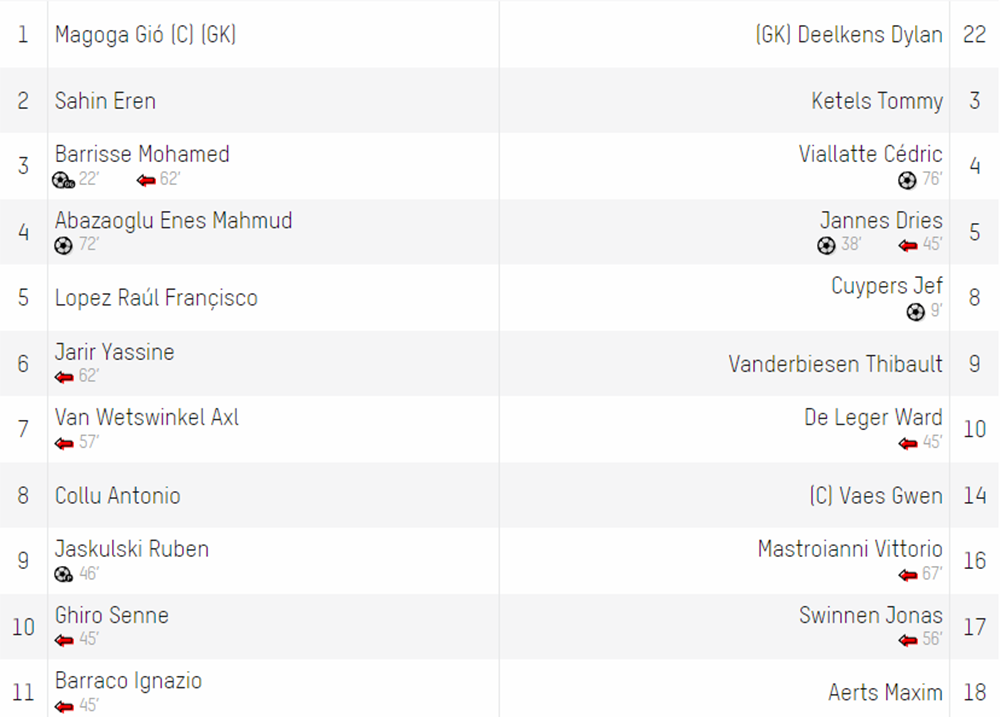Viewport: 1000px width, 717px height.
Task: Open goalkeeper Deelkens Dylan's name
Action: 870,34
